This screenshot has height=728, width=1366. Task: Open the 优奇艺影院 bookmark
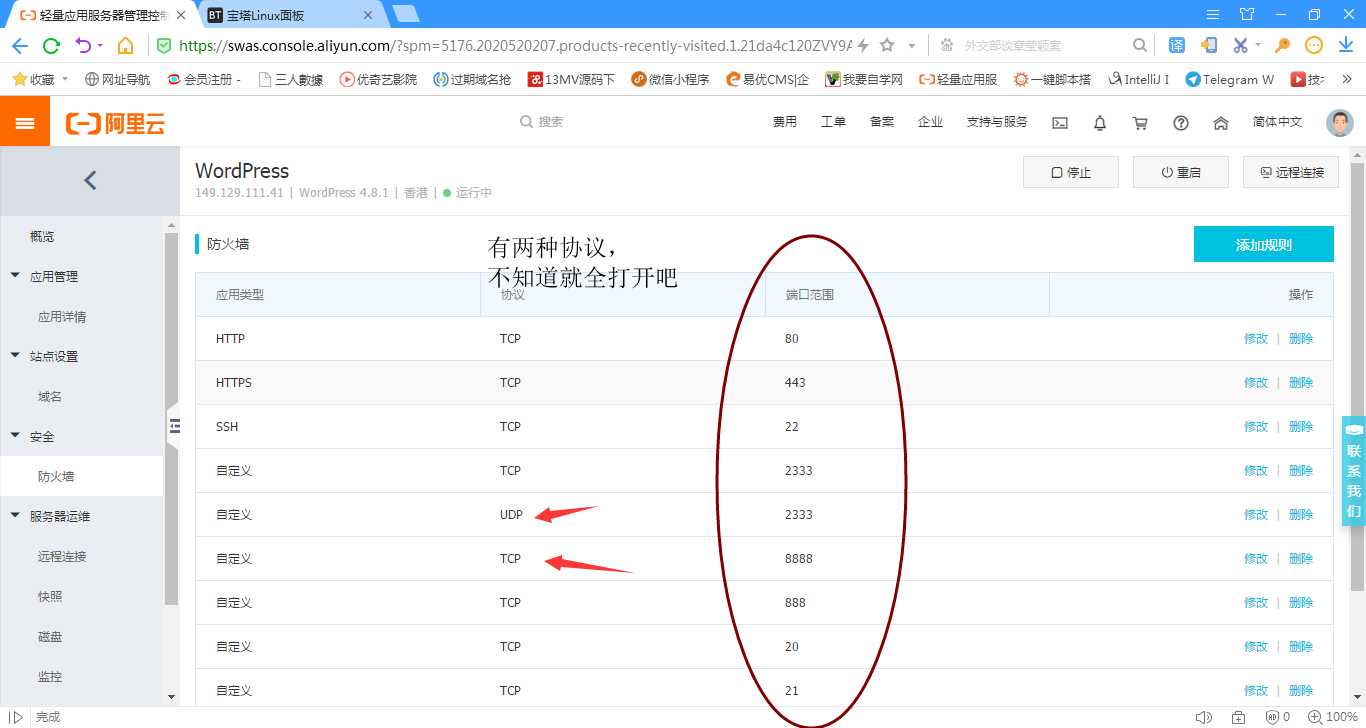378,79
